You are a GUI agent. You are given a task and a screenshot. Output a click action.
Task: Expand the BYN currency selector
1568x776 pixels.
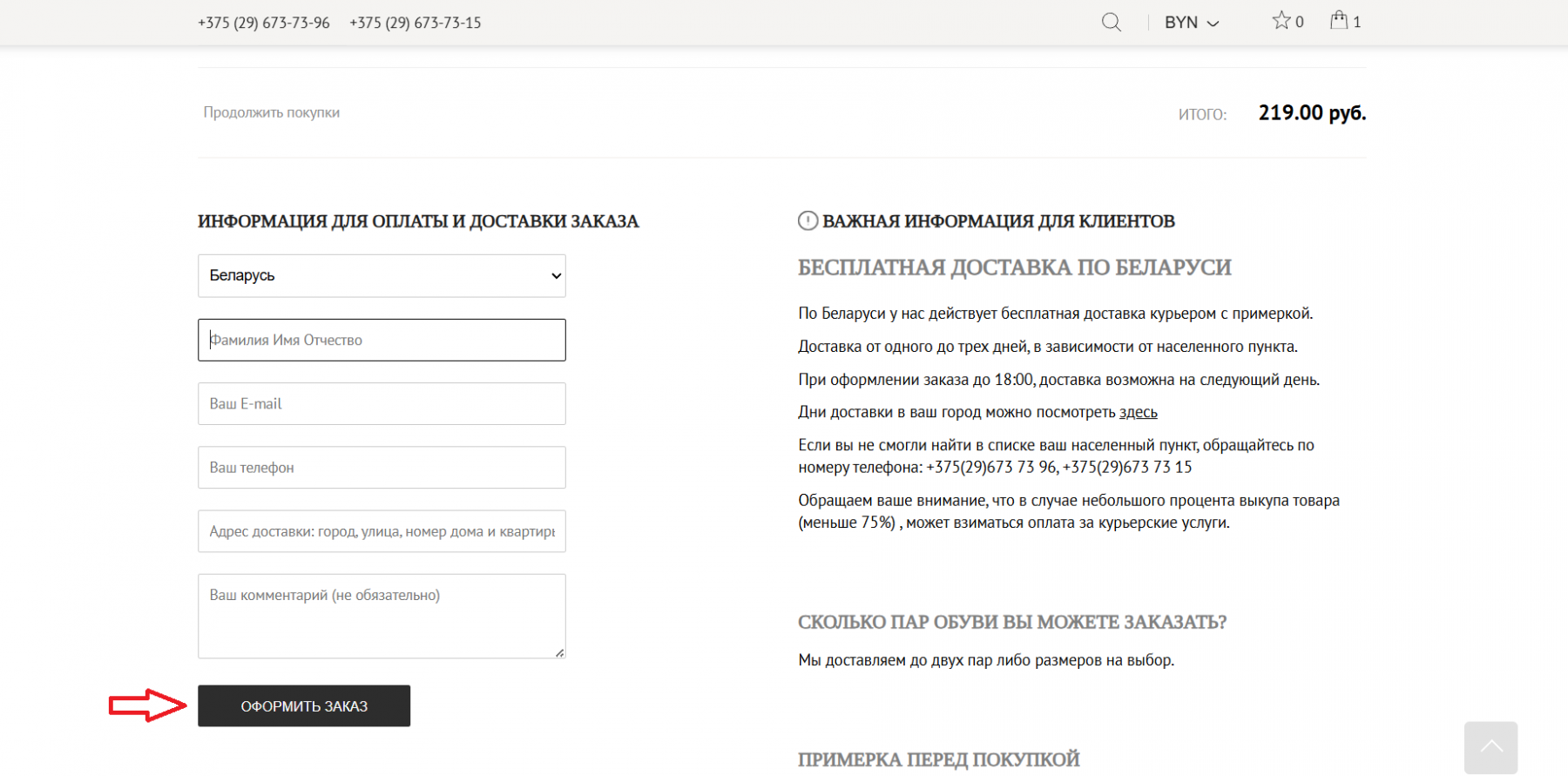coord(1191,23)
